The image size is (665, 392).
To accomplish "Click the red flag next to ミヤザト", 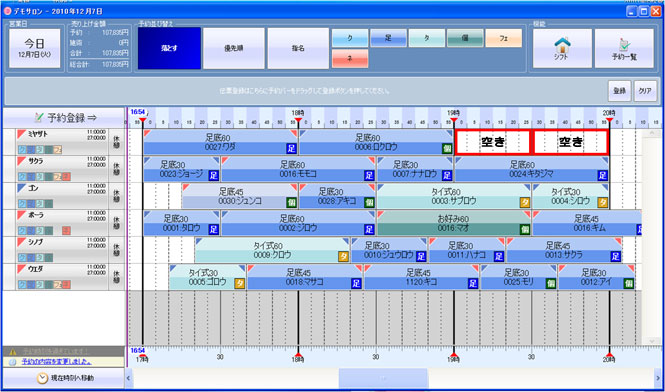I will pos(22,134).
